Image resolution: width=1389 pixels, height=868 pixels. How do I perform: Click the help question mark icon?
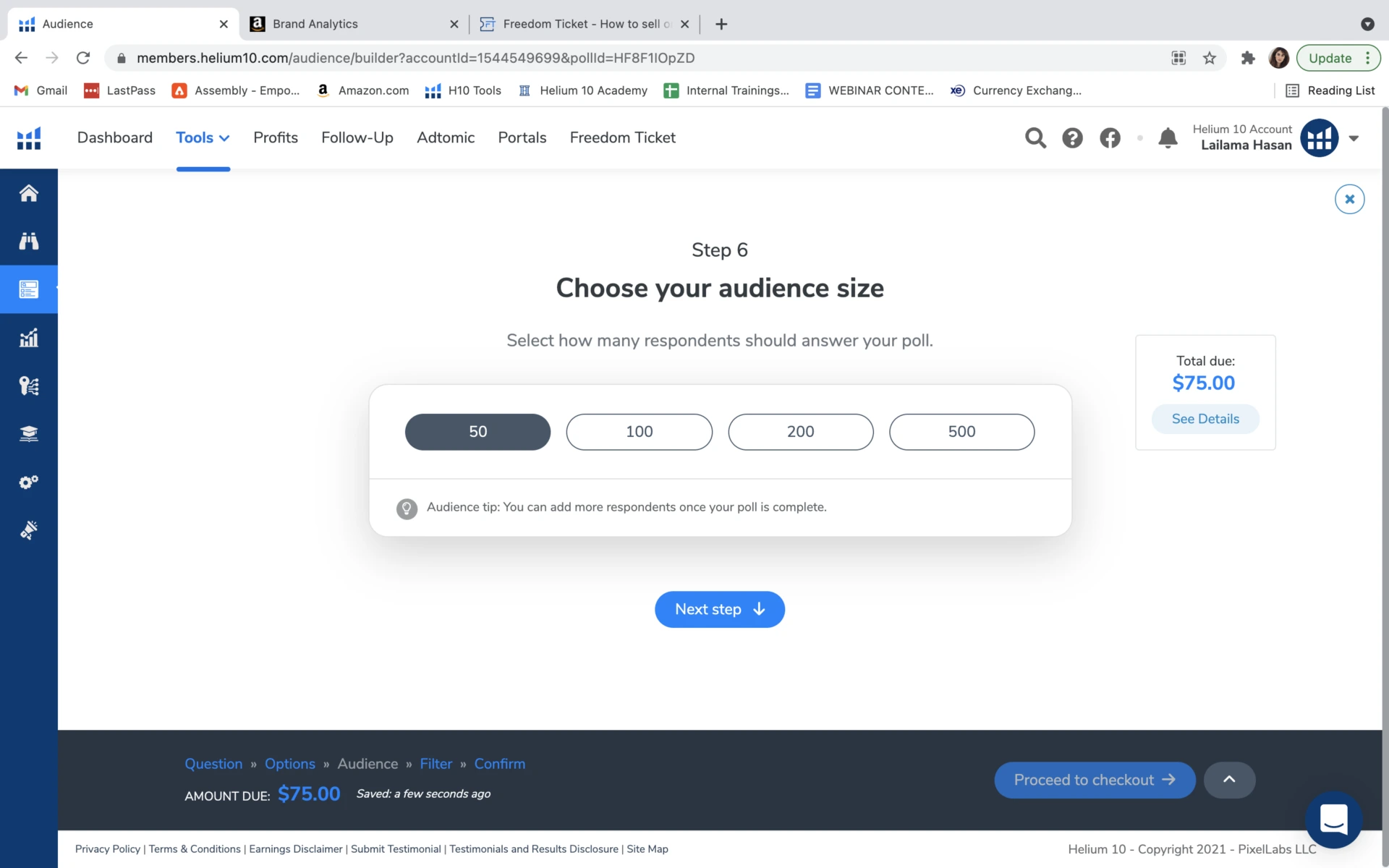[x=1072, y=137]
